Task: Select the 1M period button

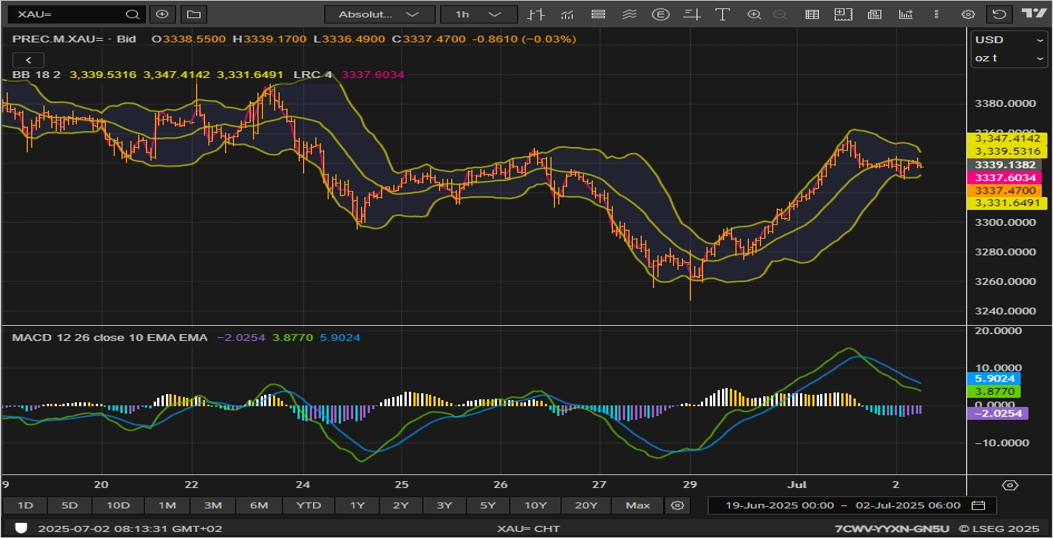Action: [167, 505]
